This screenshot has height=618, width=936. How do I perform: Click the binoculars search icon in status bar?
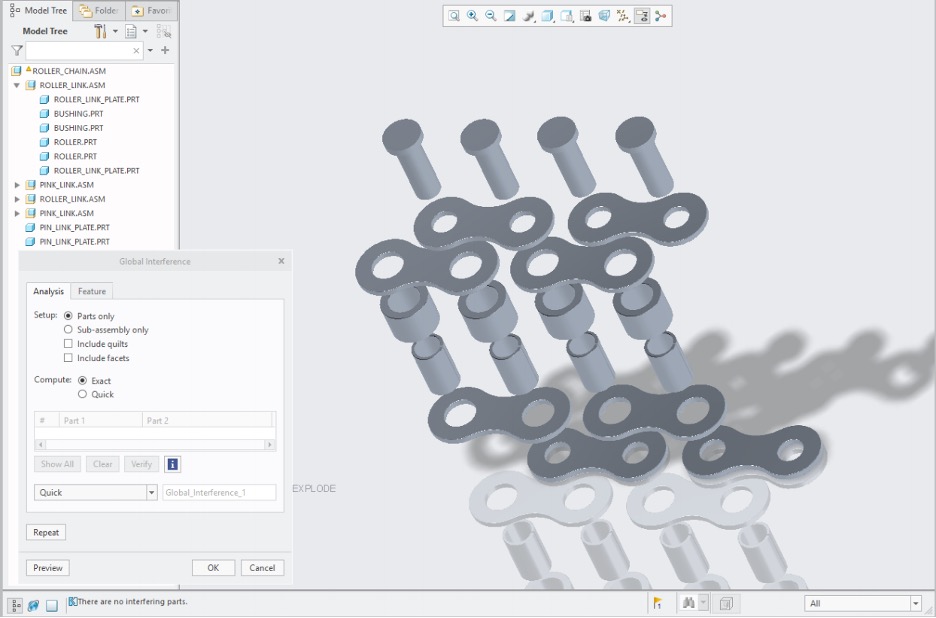688,603
